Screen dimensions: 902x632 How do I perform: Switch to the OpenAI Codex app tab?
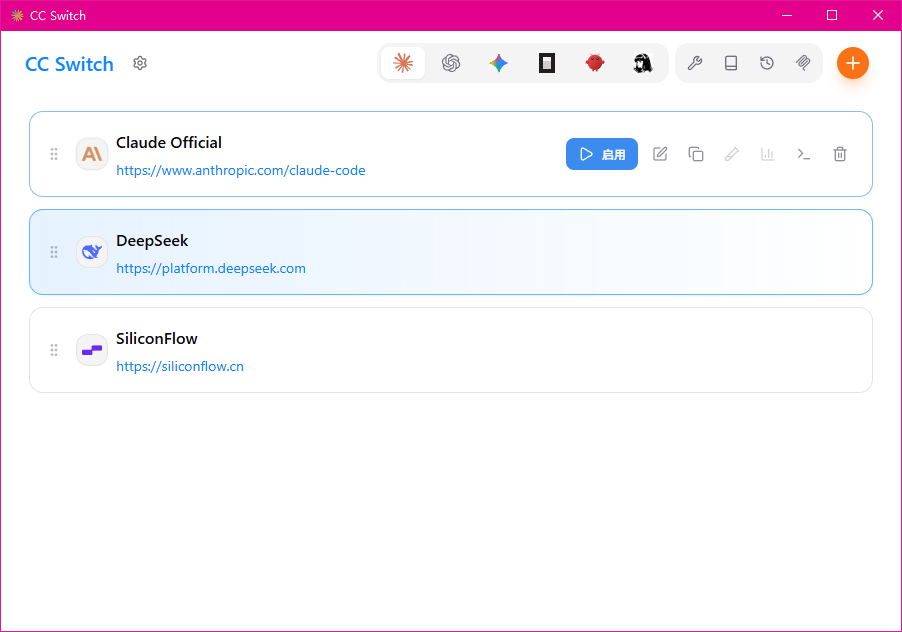pos(451,63)
